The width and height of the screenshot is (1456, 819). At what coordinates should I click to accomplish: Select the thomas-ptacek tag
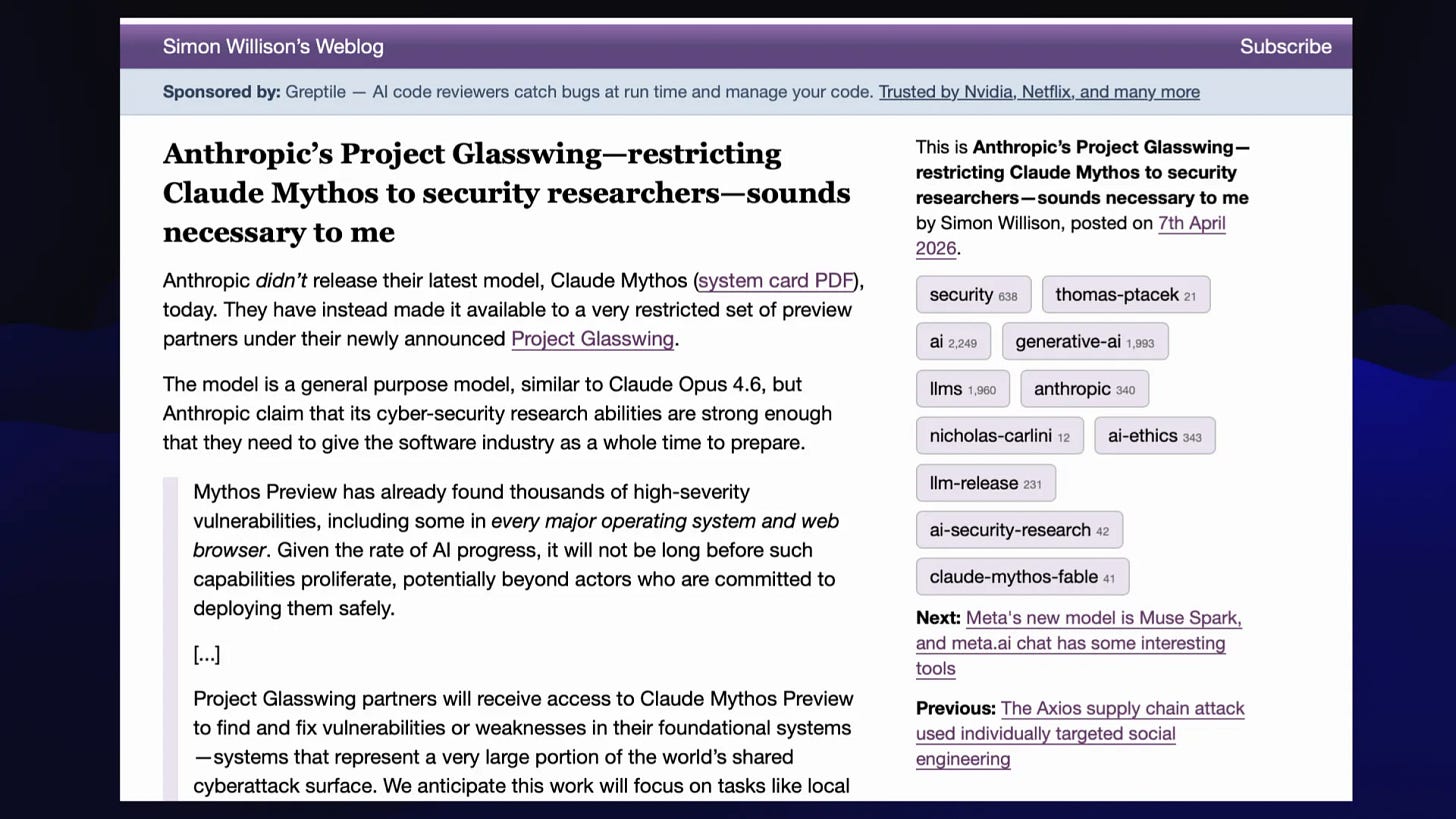coord(1125,295)
